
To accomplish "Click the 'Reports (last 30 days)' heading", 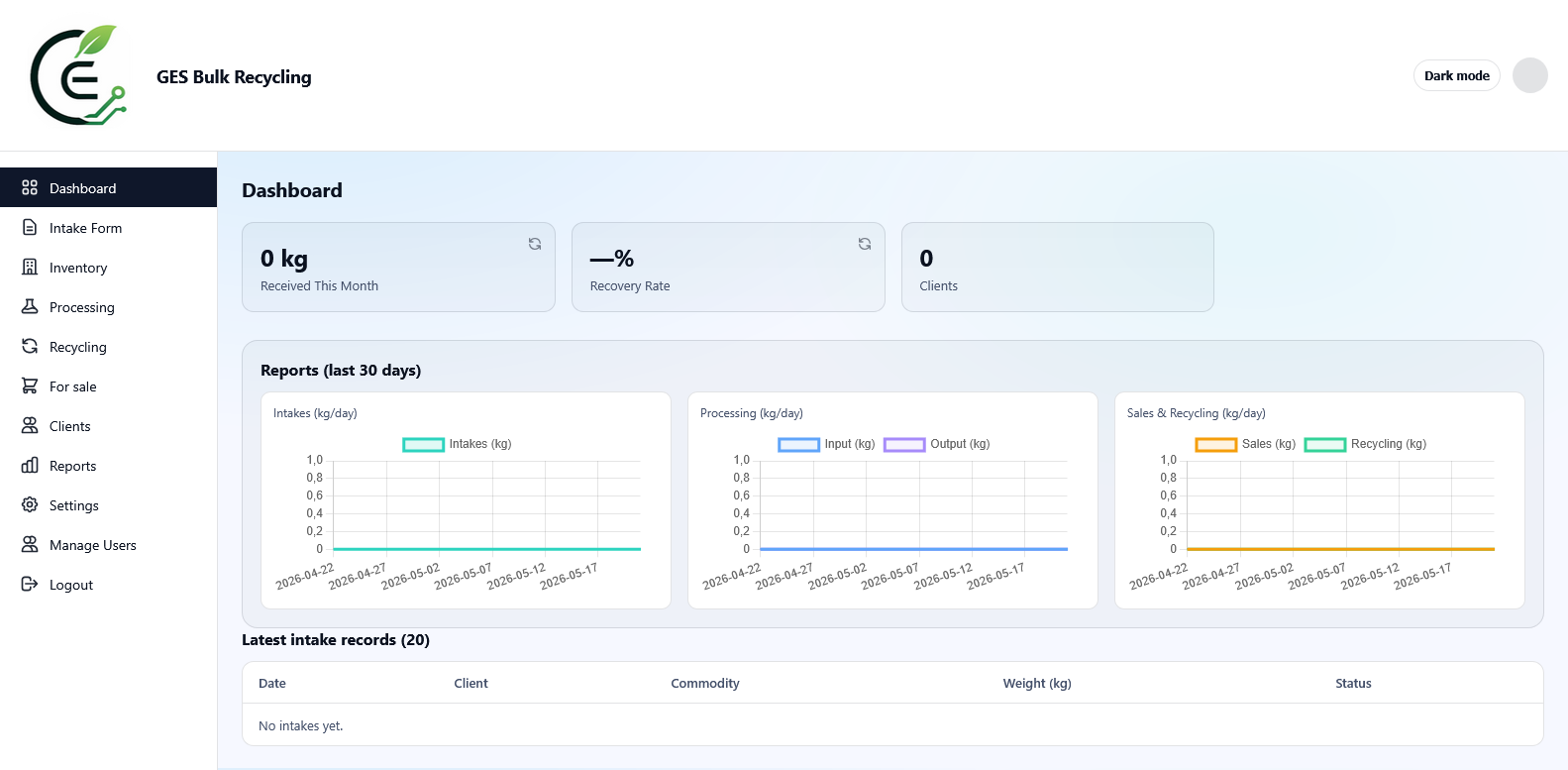I will pos(341,370).
